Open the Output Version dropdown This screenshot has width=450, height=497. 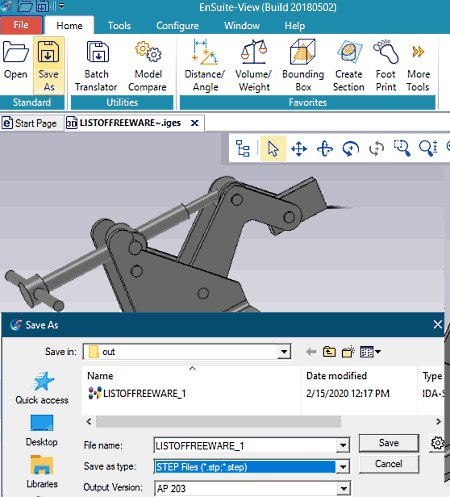(343, 488)
